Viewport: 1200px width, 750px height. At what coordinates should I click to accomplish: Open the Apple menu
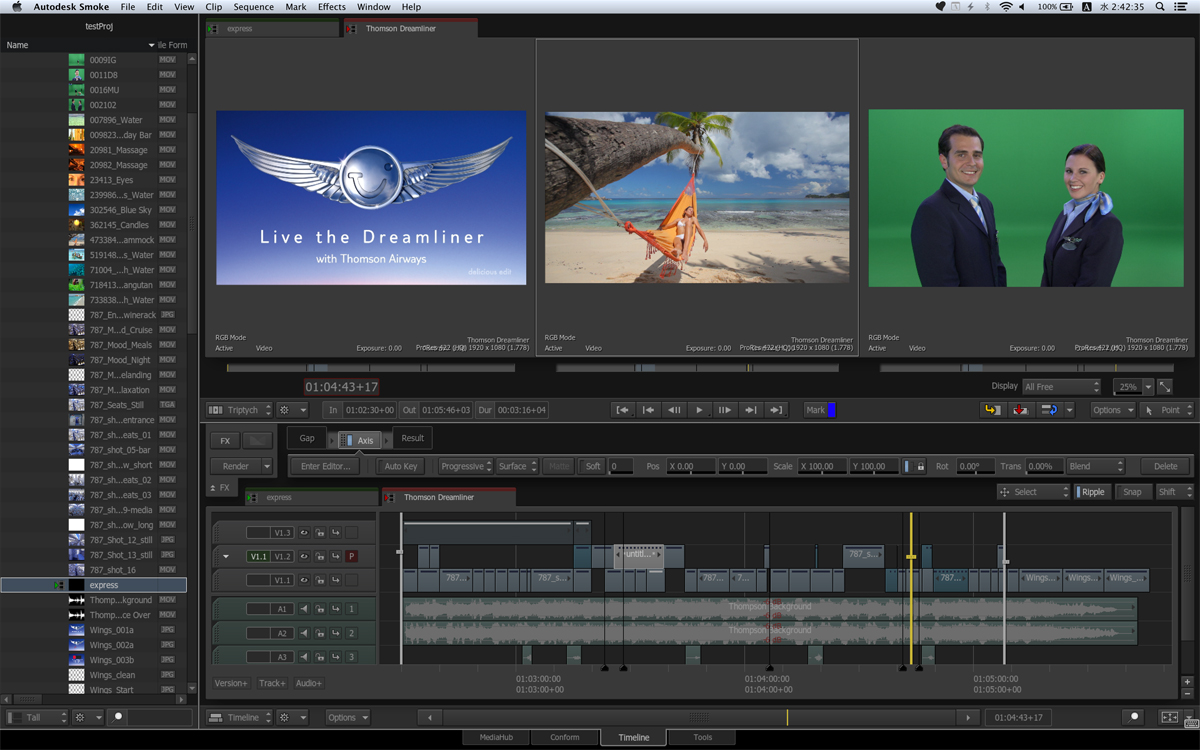(16, 6)
